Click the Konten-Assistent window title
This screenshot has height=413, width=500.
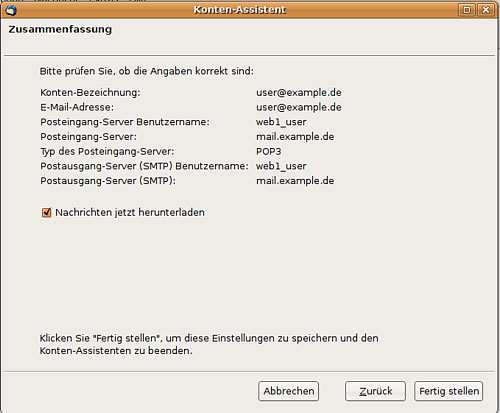[x=240, y=10]
